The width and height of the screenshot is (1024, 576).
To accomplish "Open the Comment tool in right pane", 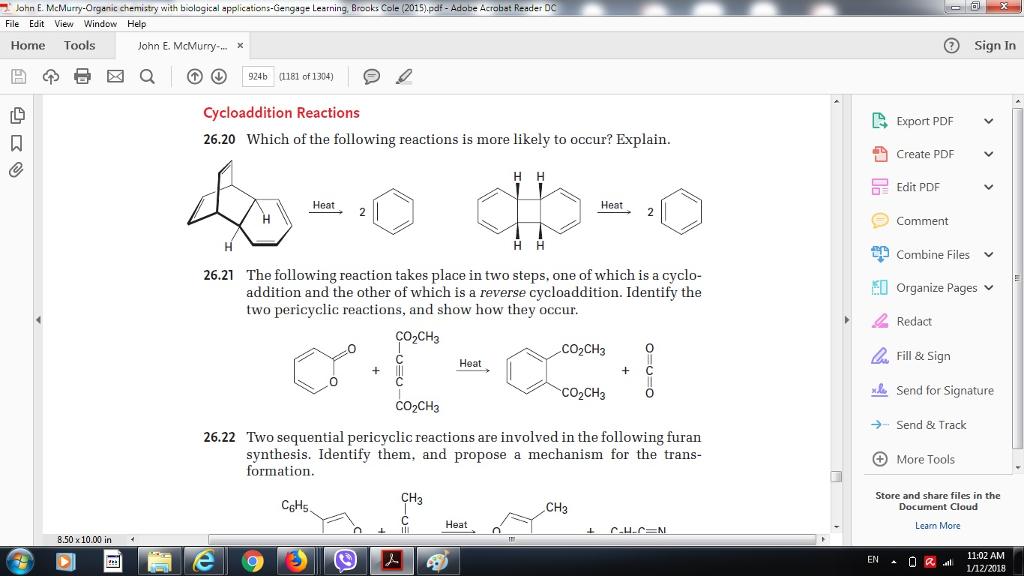I will [x=921, y=221].
